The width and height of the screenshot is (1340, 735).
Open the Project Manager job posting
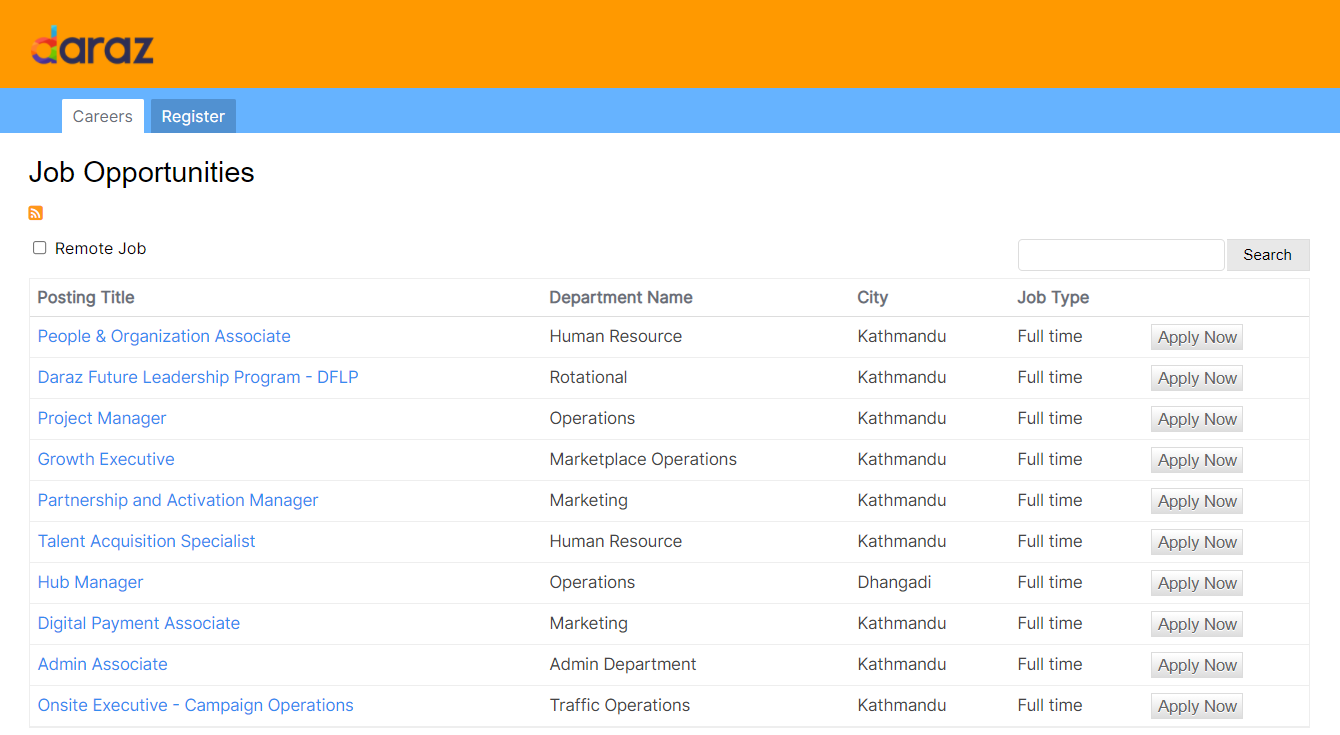pos(101,418)
